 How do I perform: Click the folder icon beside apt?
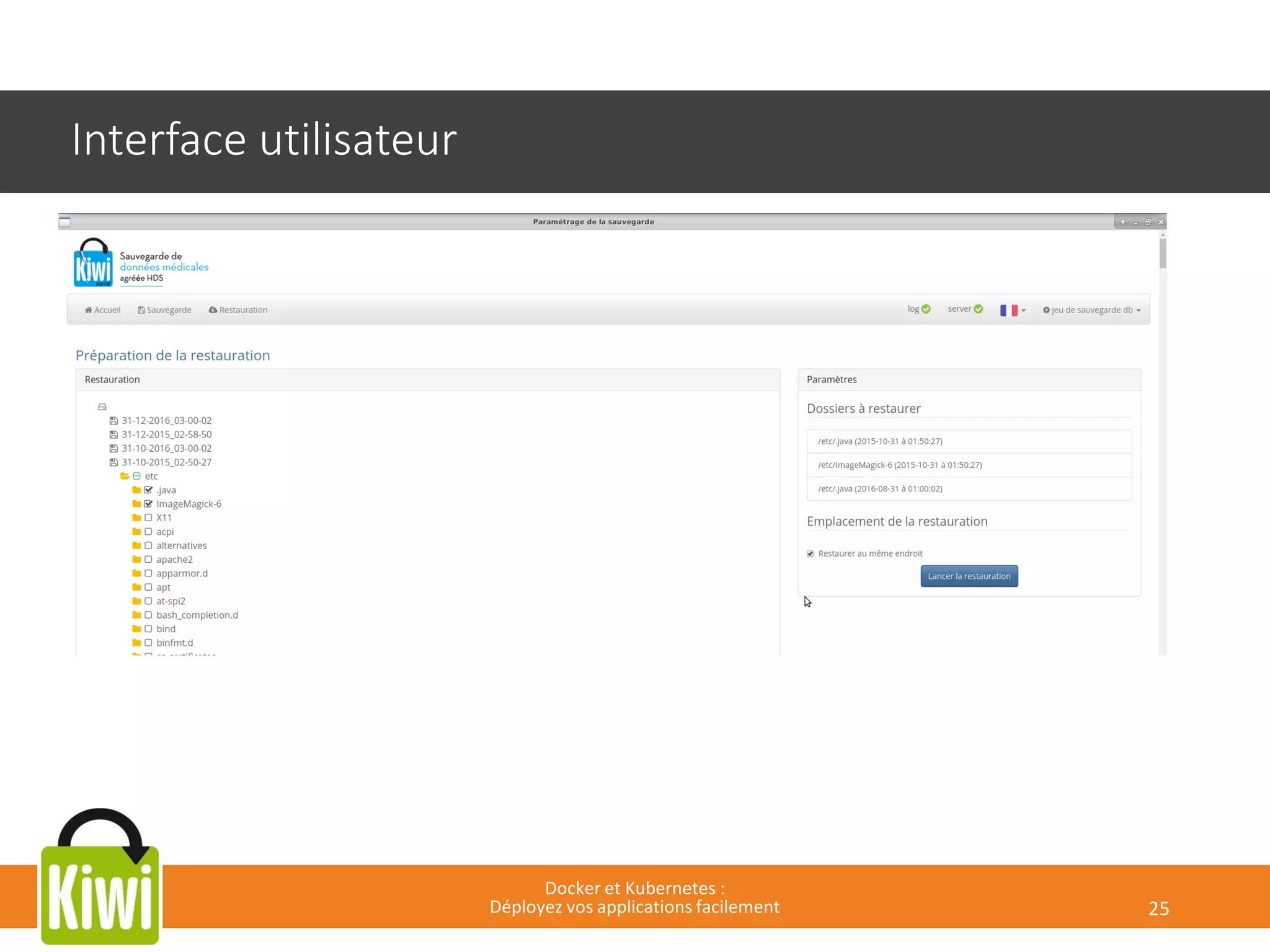[x=136, y=587]
